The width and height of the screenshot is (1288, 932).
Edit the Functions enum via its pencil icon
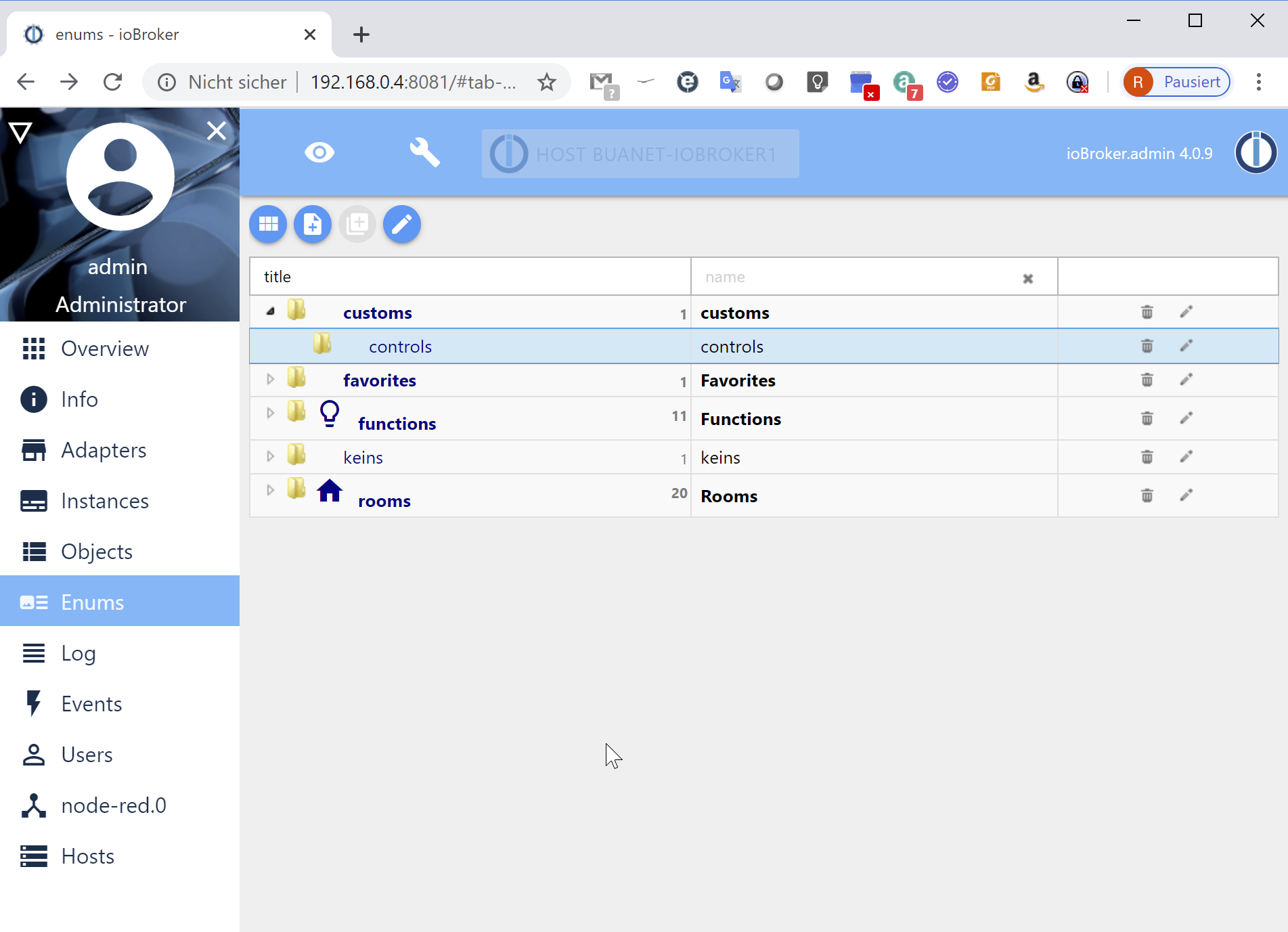click(x=1186, y=418)
